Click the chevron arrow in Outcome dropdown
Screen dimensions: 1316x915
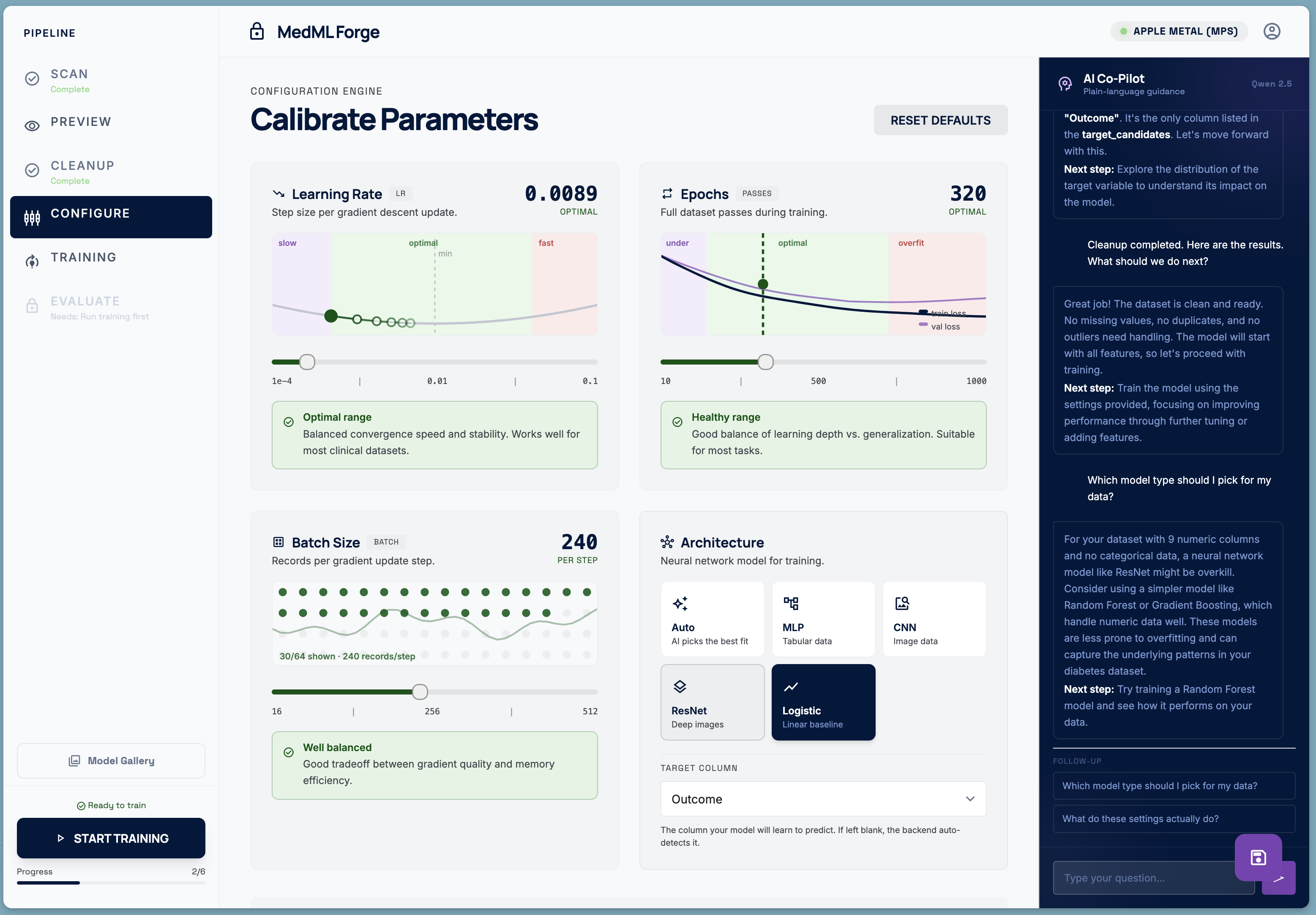pos(970,799)
